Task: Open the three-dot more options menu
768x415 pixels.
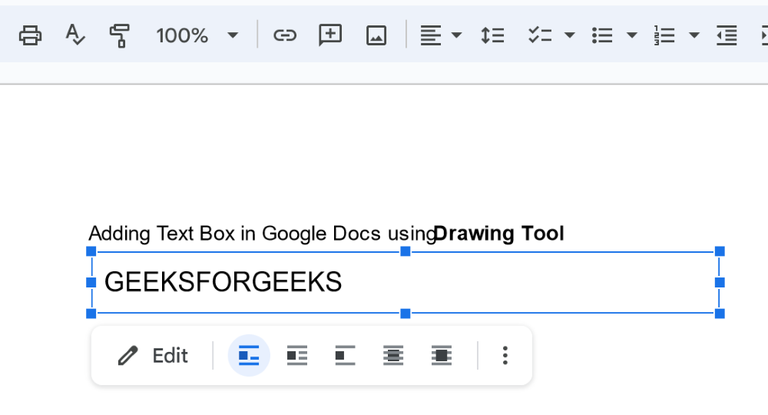Action: click(505, 356)
